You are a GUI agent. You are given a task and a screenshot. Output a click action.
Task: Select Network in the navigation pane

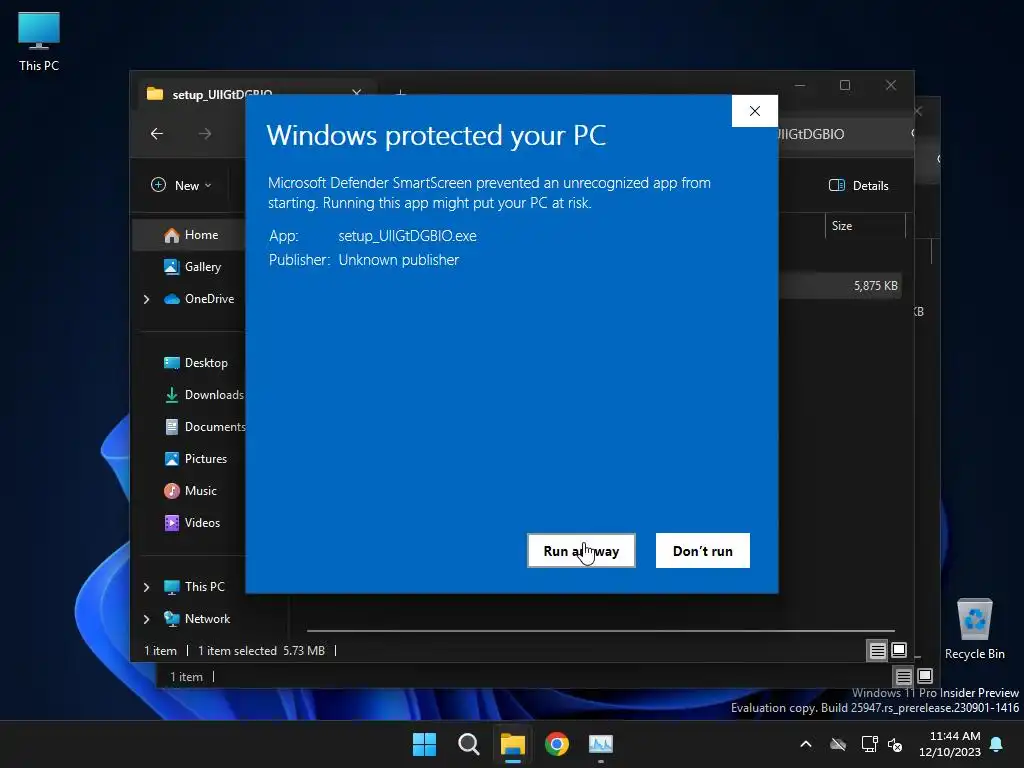(197, 618)
